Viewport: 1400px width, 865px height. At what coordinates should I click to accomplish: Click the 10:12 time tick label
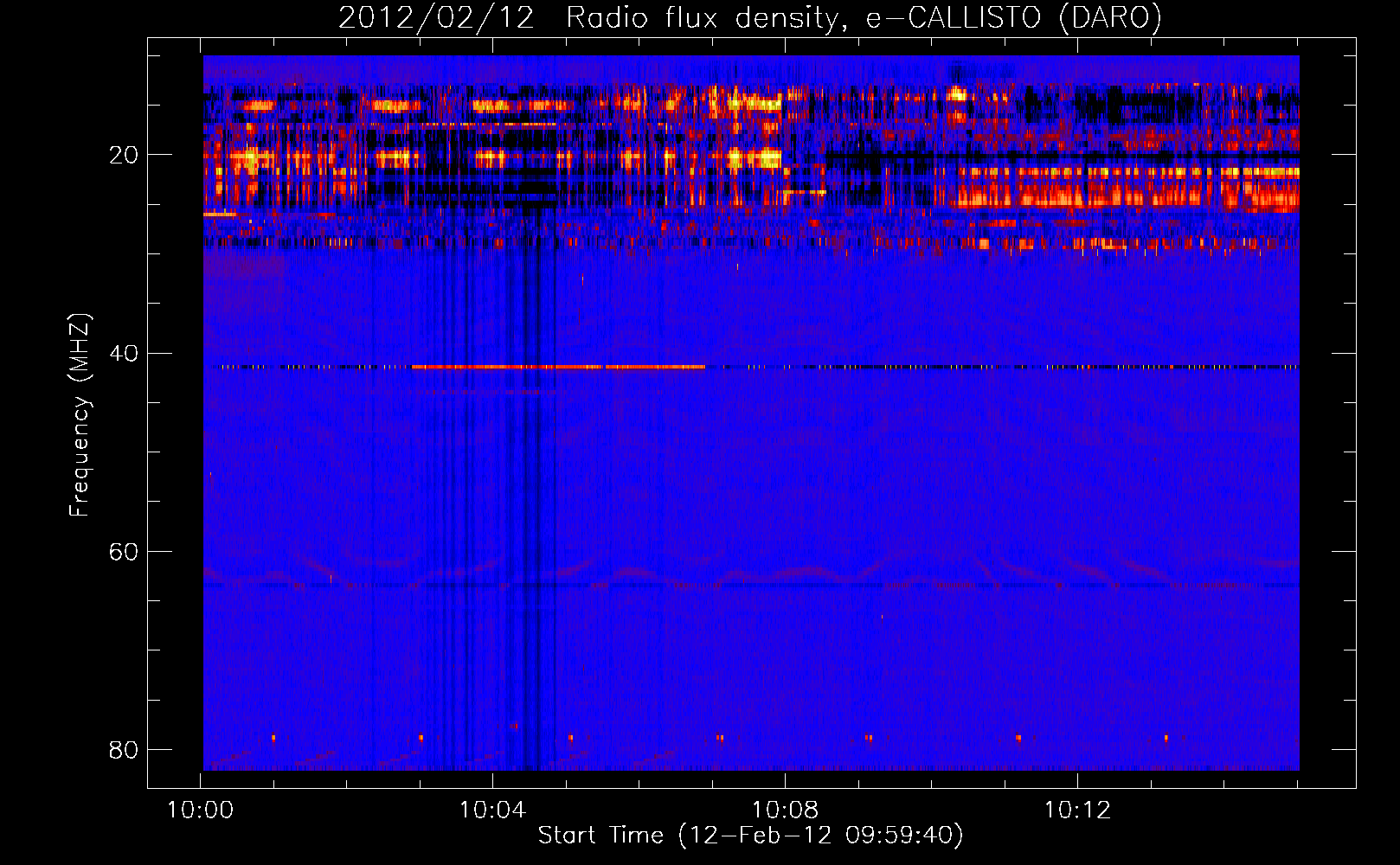[x=1077, y=811]
